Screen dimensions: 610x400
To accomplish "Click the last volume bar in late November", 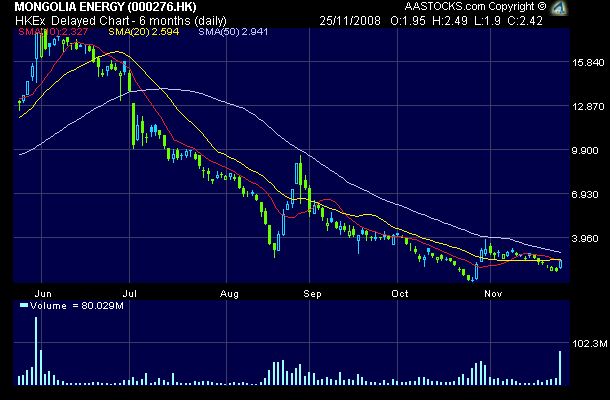I will click(560, 368).
